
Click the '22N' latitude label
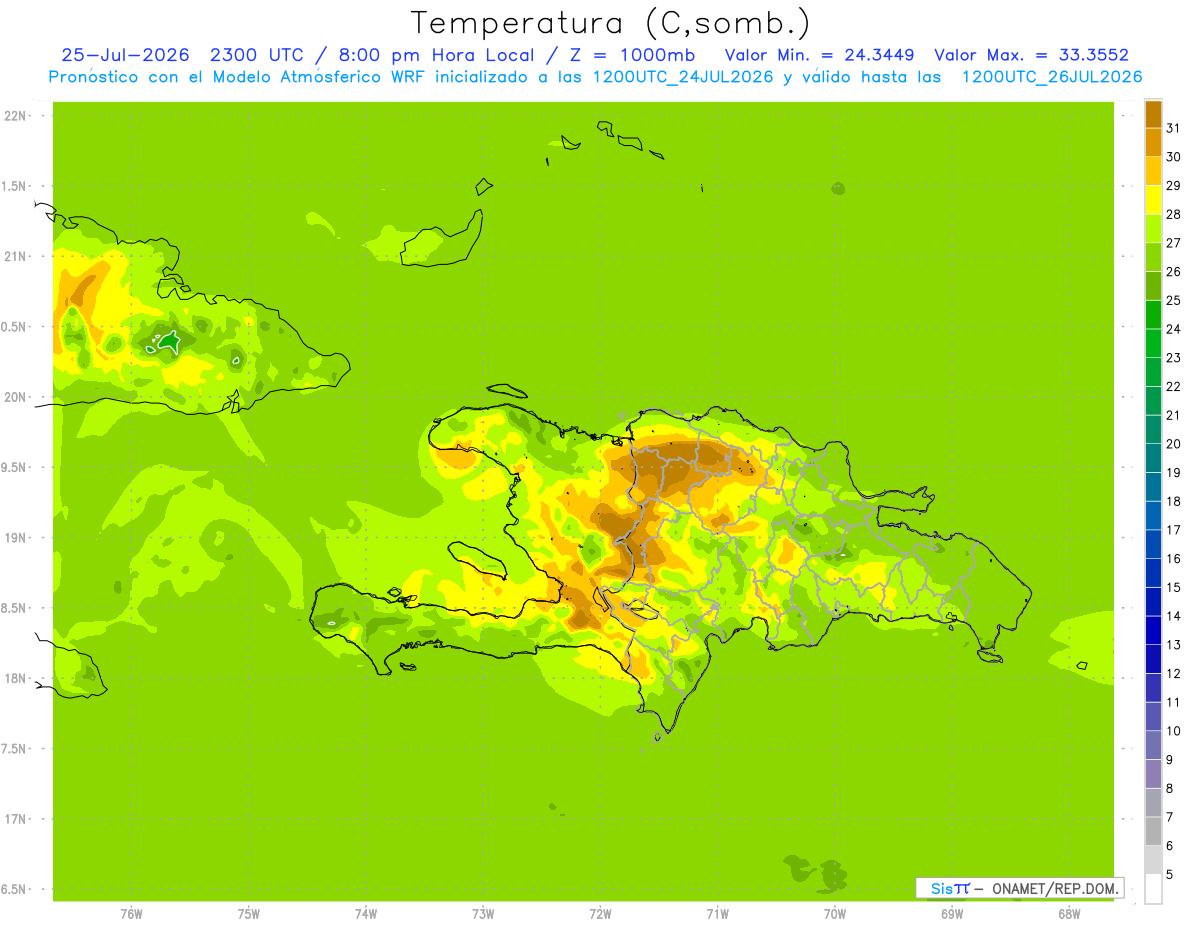click(15, 116)
